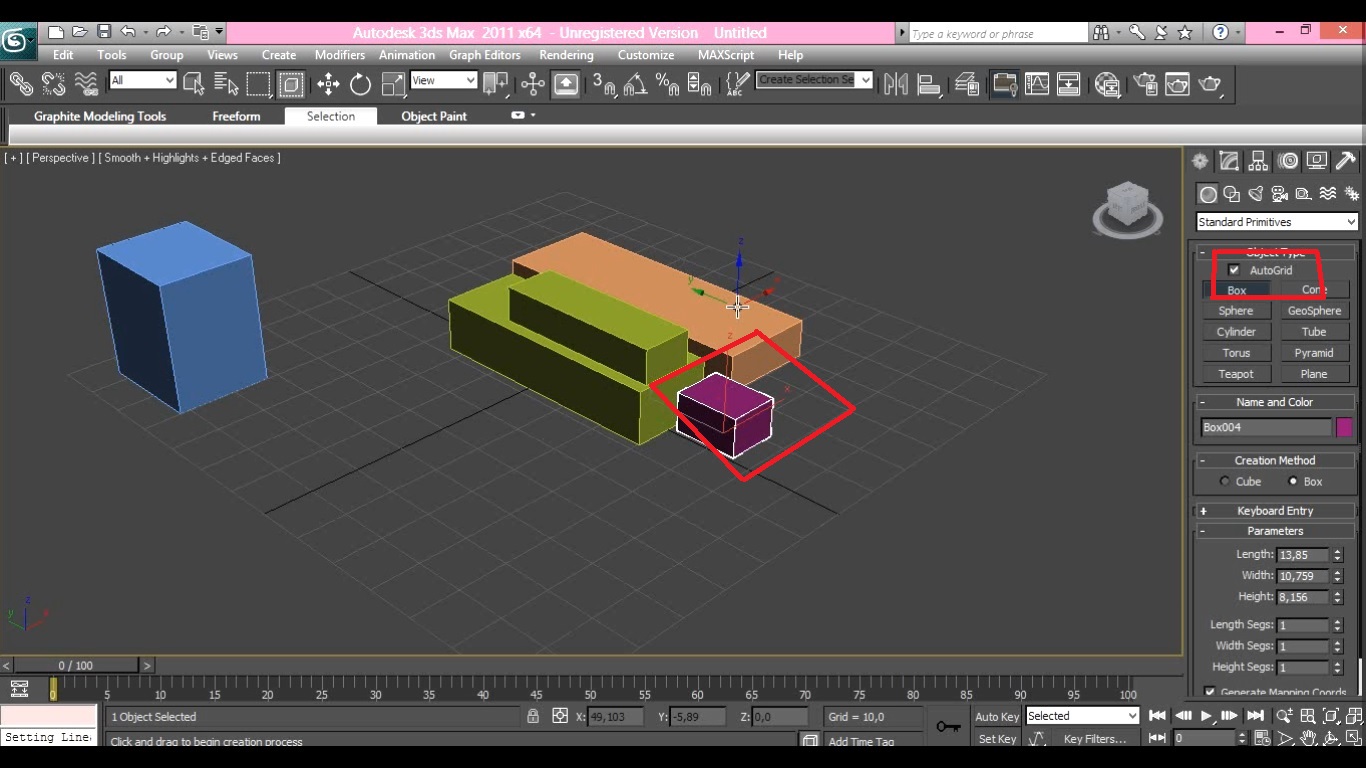Open the Create panel geometry icon
The height and width of the screenshot is (768, 1366).
[1209, 193]
